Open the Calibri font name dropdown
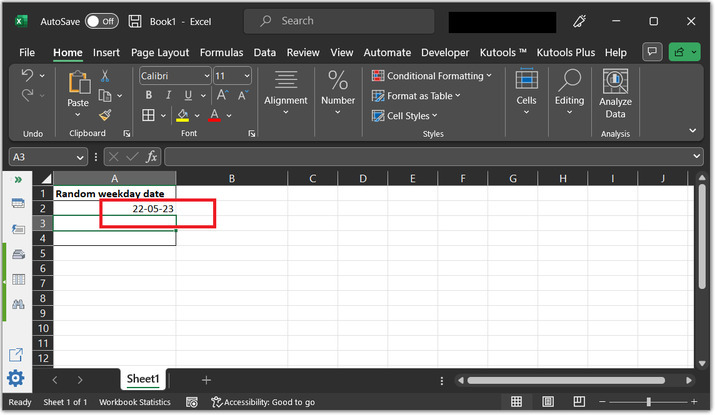The width and height of the screenshot is (715, 415). point(206,76)
